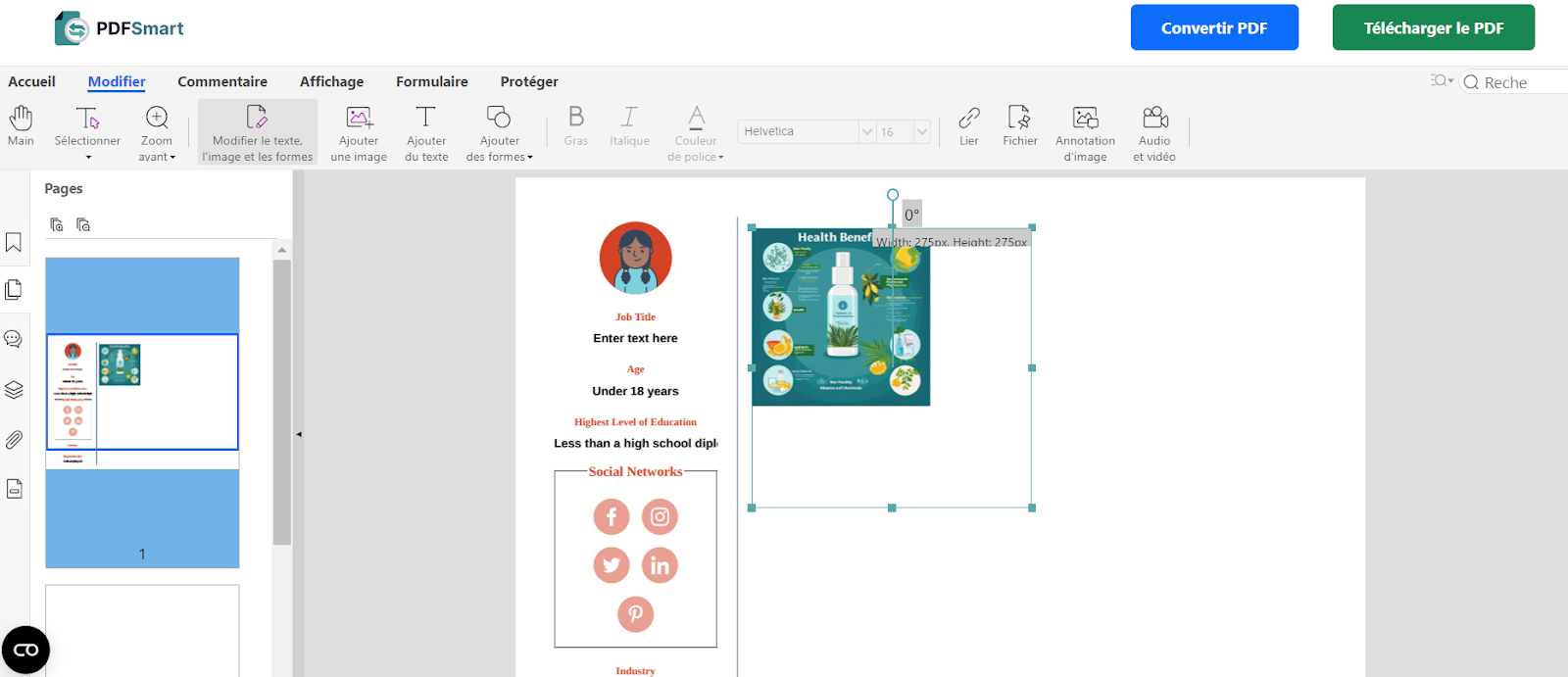1568x677 pixels.
Task: Click the avatar profile picture
Action: 636,258
